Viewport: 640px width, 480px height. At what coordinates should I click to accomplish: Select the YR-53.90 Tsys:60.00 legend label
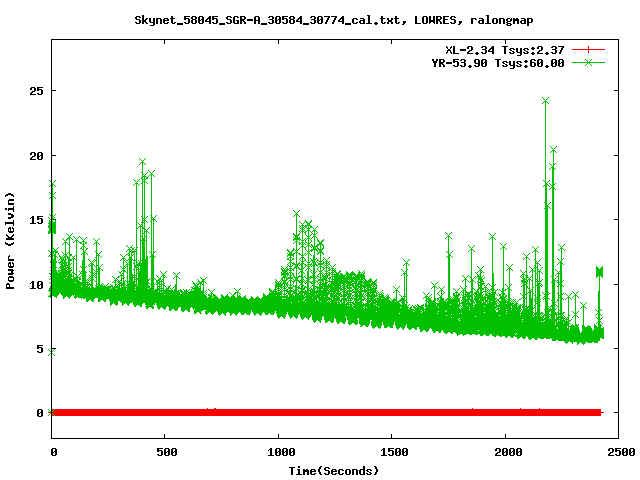498,63
